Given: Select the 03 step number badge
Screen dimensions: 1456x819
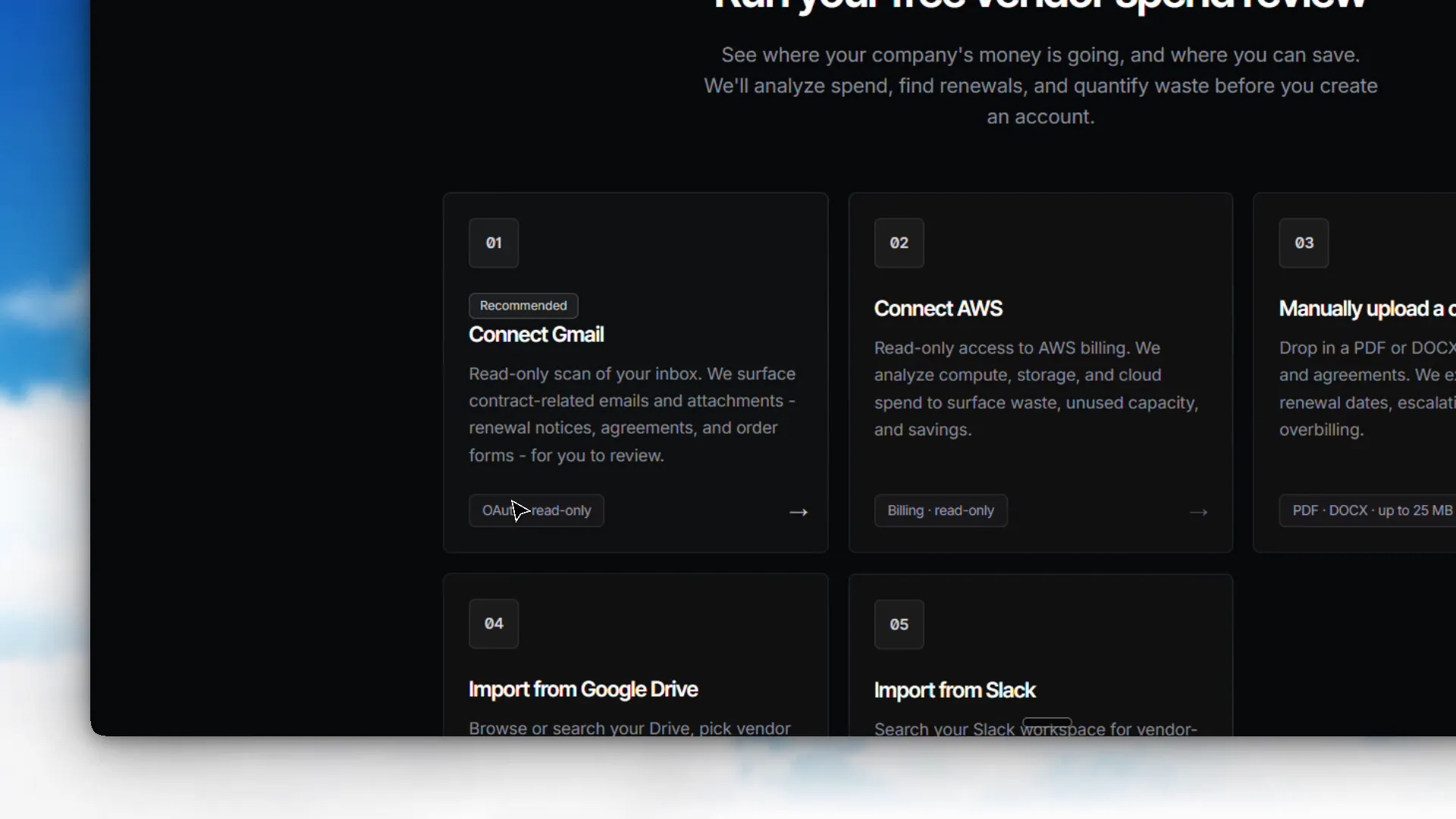Looking at the screenshot, I should pyautogui.click(x=1304, y=243).
